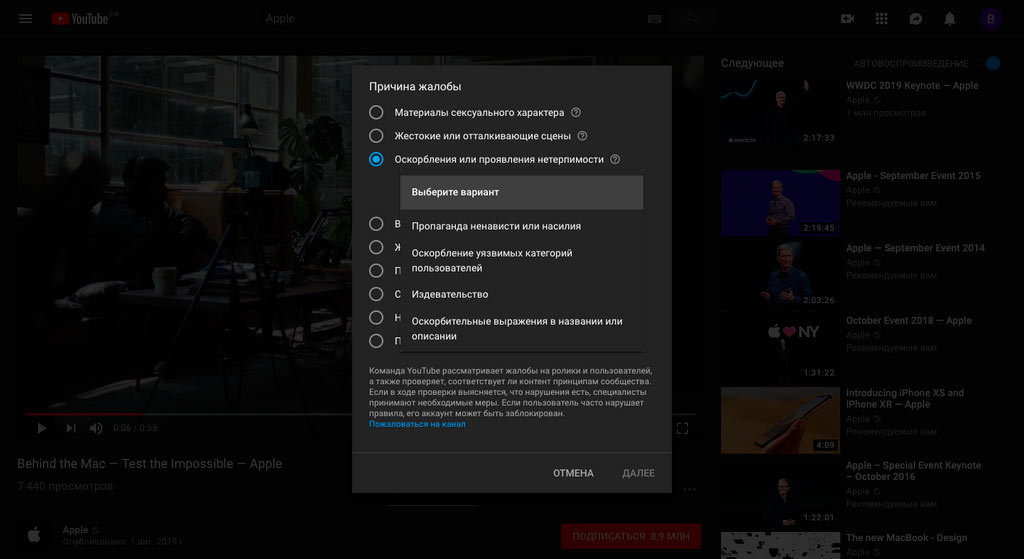Enter fullscreen mode for the video

coord(682,428)
